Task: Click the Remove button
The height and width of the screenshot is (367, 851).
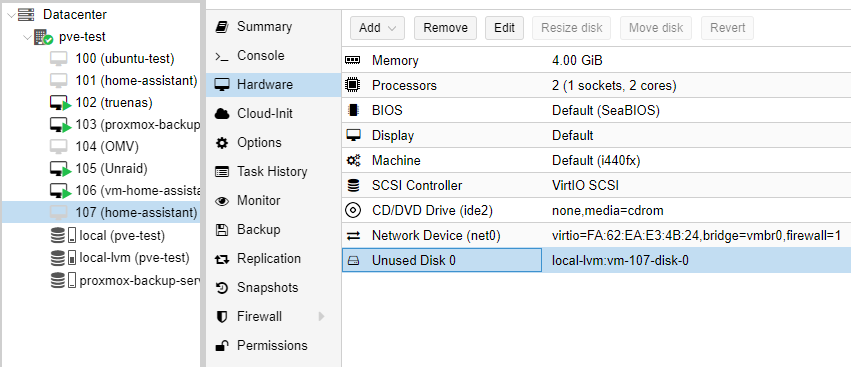Action: [x=446, y=28]
